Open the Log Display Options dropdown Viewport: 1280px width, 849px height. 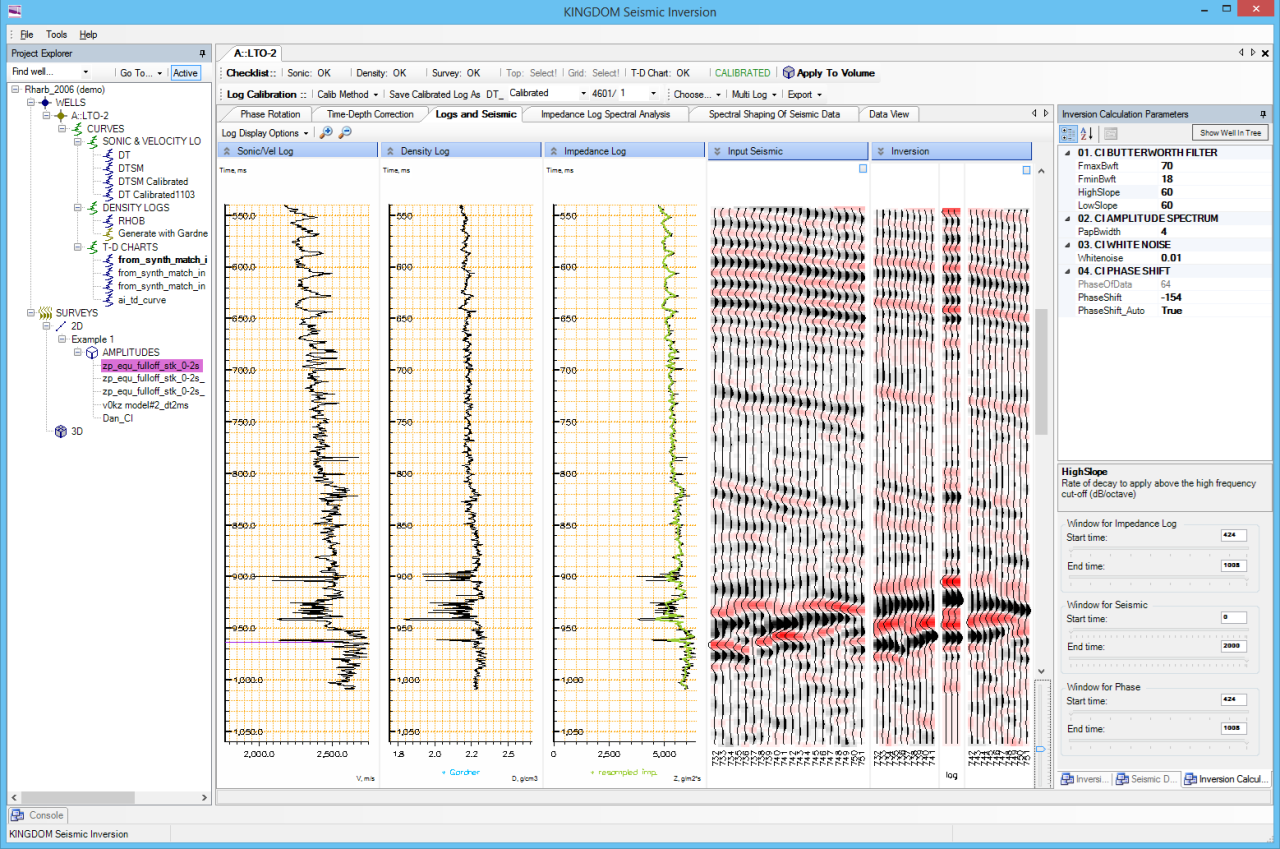[265, 133]
